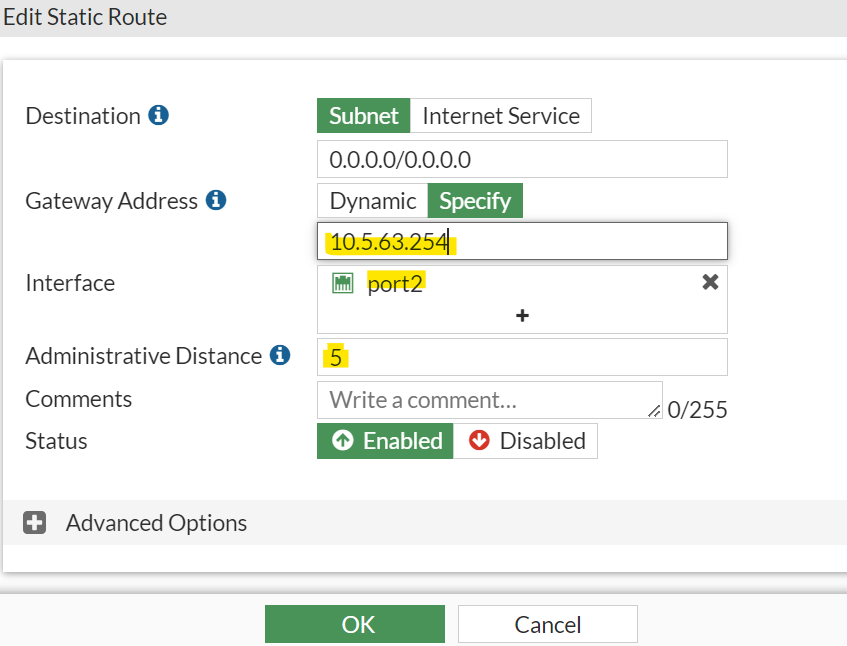Click the Administrative Distance input field

[x=522, y=356]
